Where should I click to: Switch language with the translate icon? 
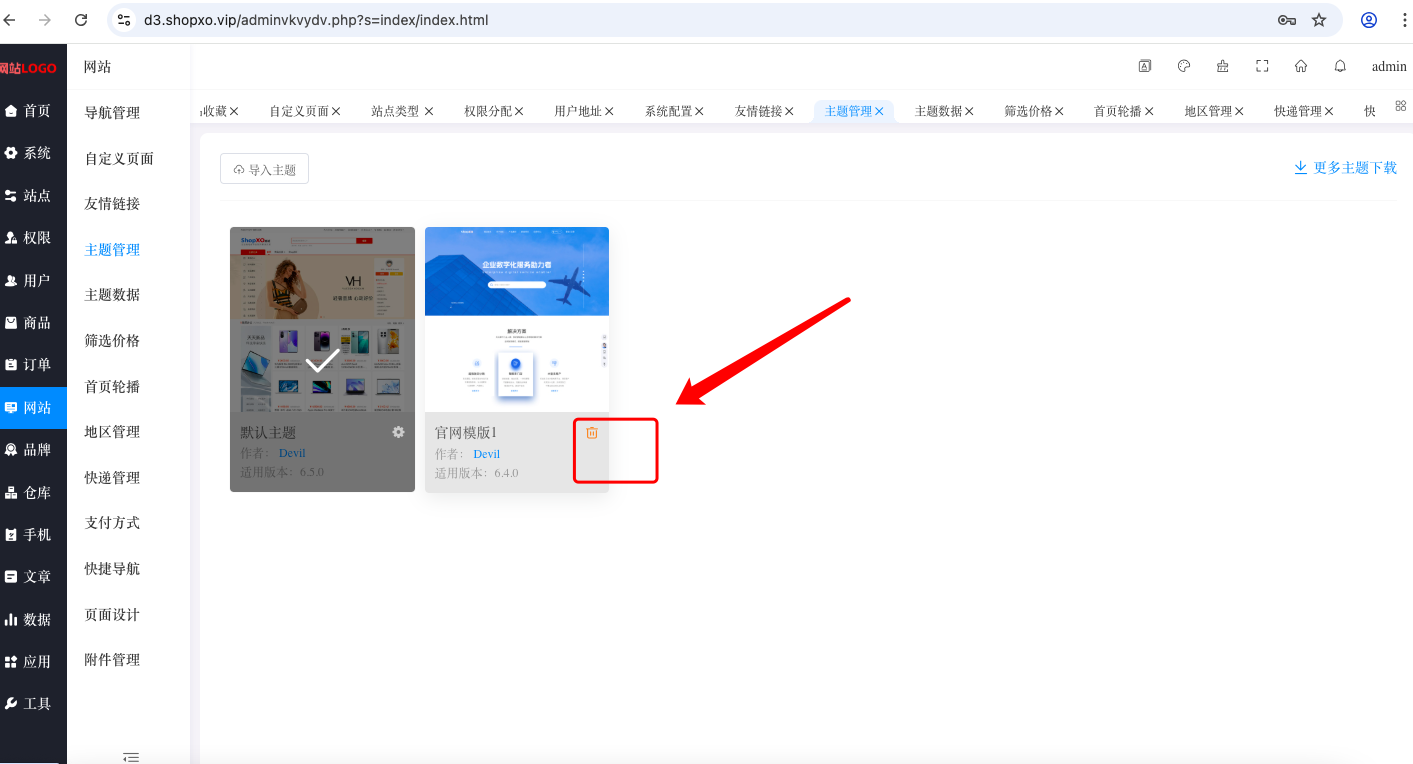[1145, 66]
